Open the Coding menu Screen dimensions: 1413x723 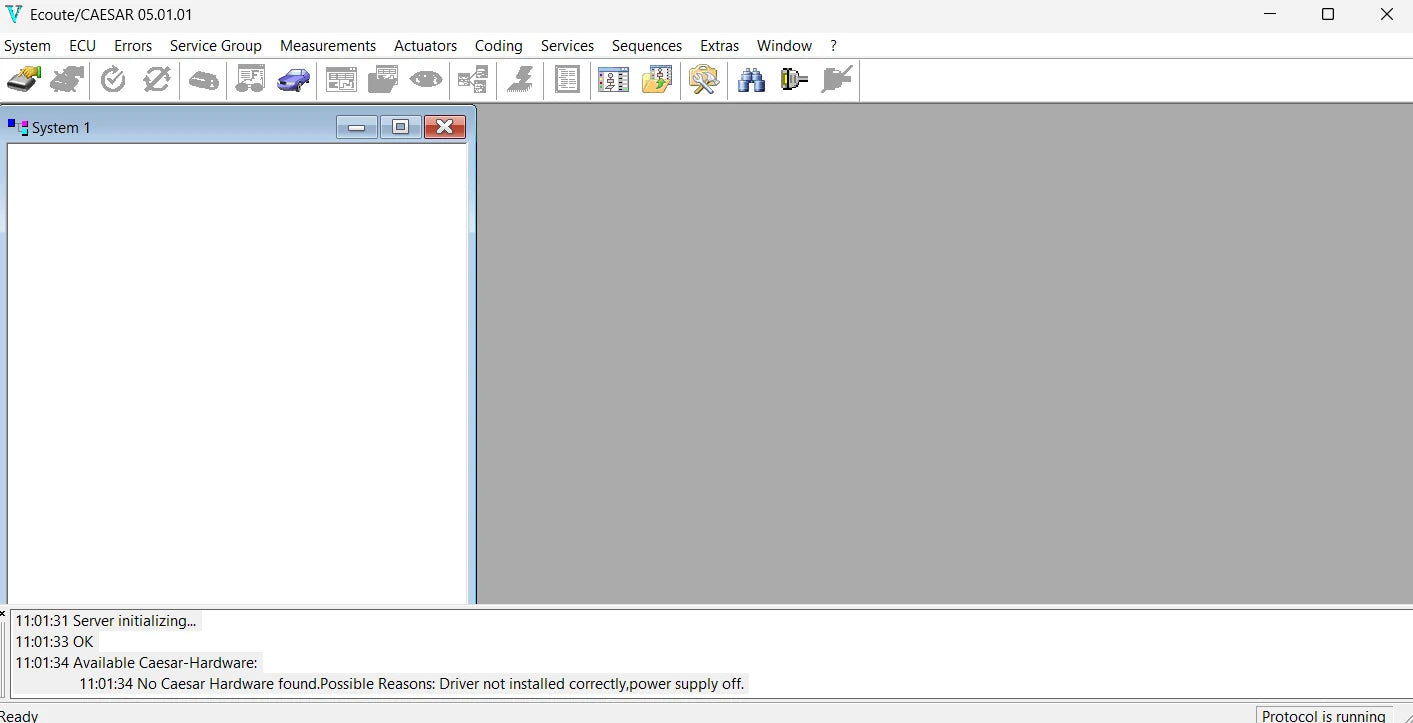(x=499, y=46)
